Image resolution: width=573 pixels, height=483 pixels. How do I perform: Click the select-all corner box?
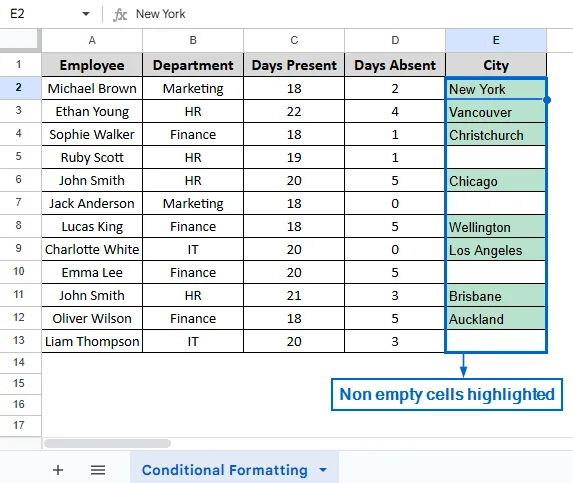click(20, 41)
